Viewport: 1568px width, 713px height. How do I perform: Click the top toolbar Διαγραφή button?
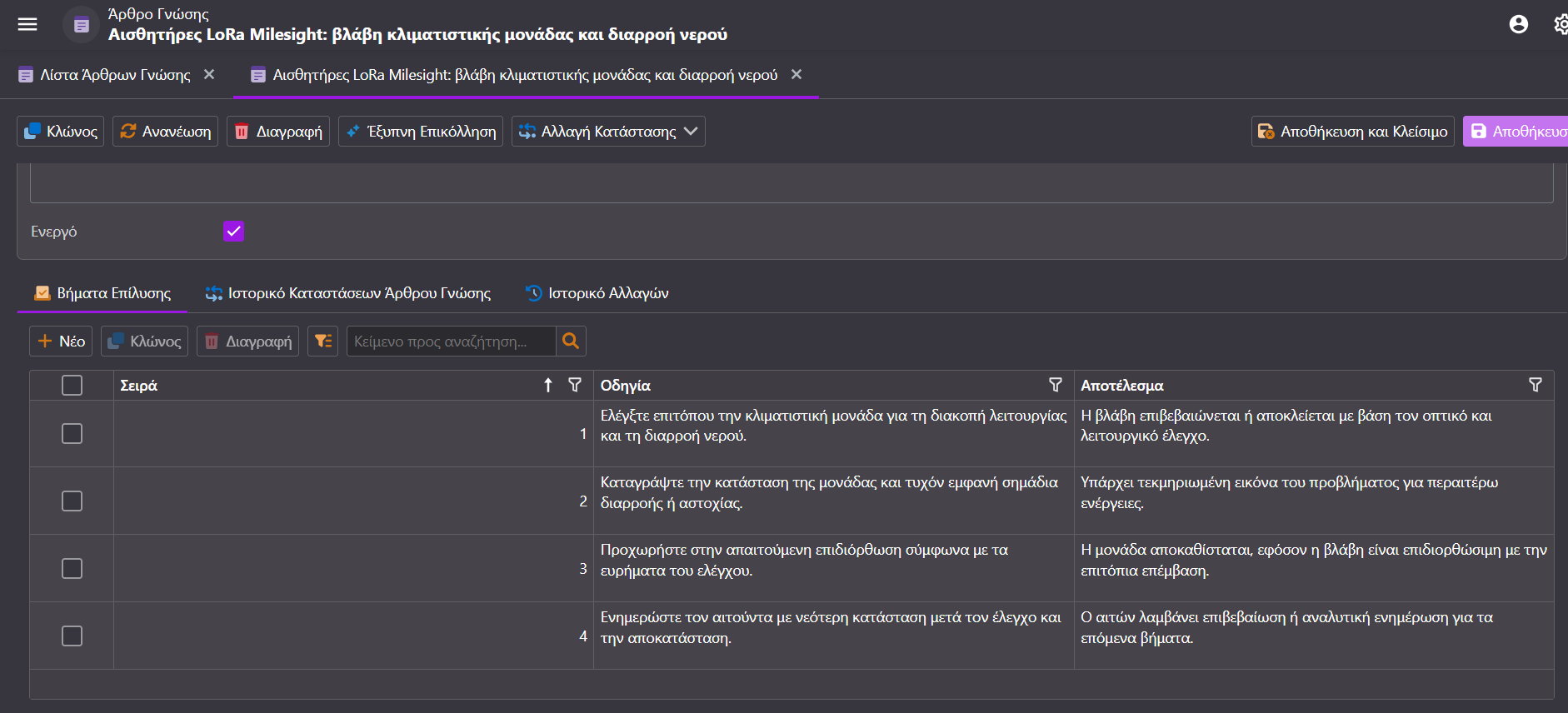(x=278, y=131)
